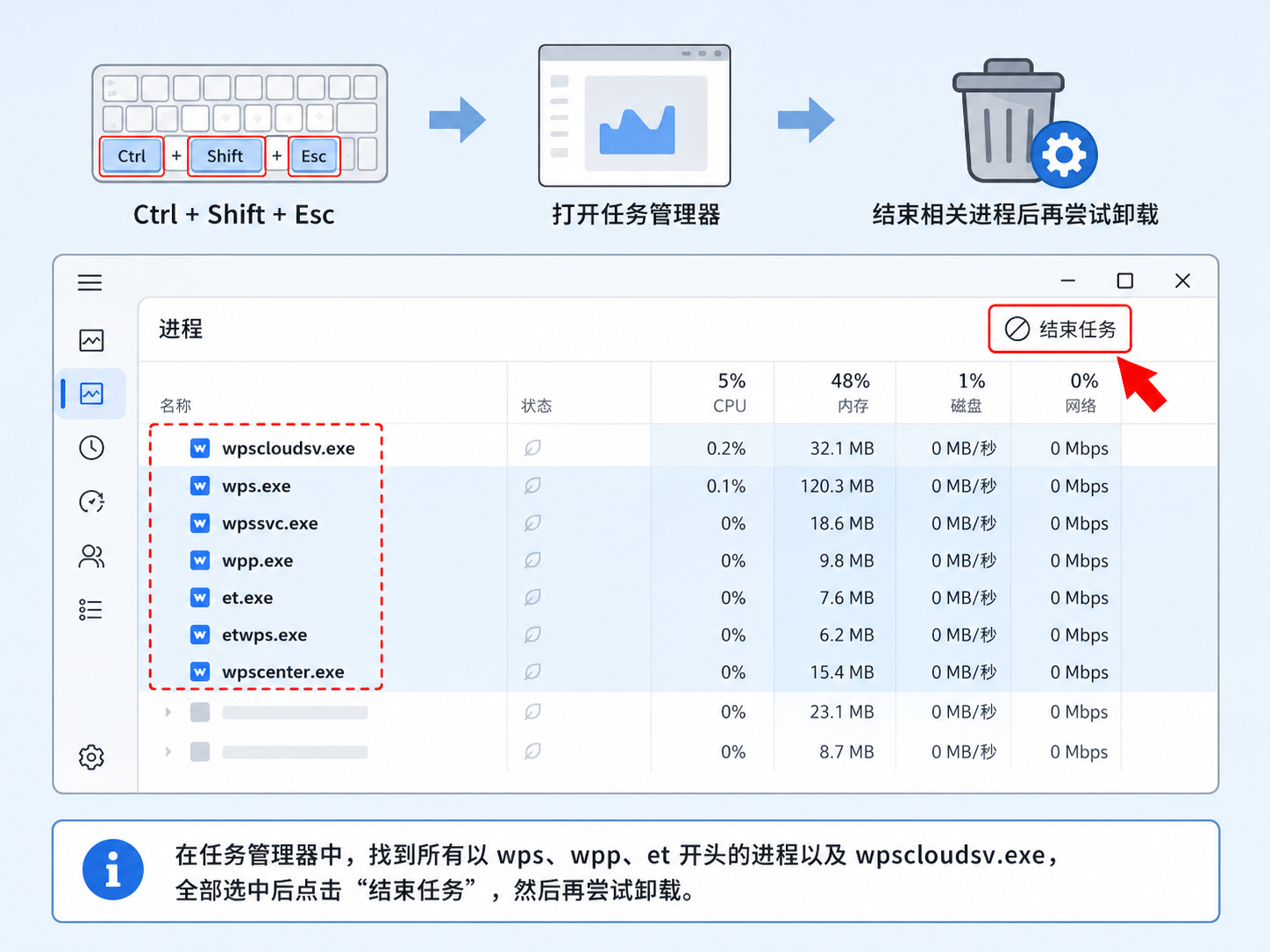This screenshot has height=952, width=1270.
Task: Maximize the Task Manager window
Action: [x=1125, y=281]
